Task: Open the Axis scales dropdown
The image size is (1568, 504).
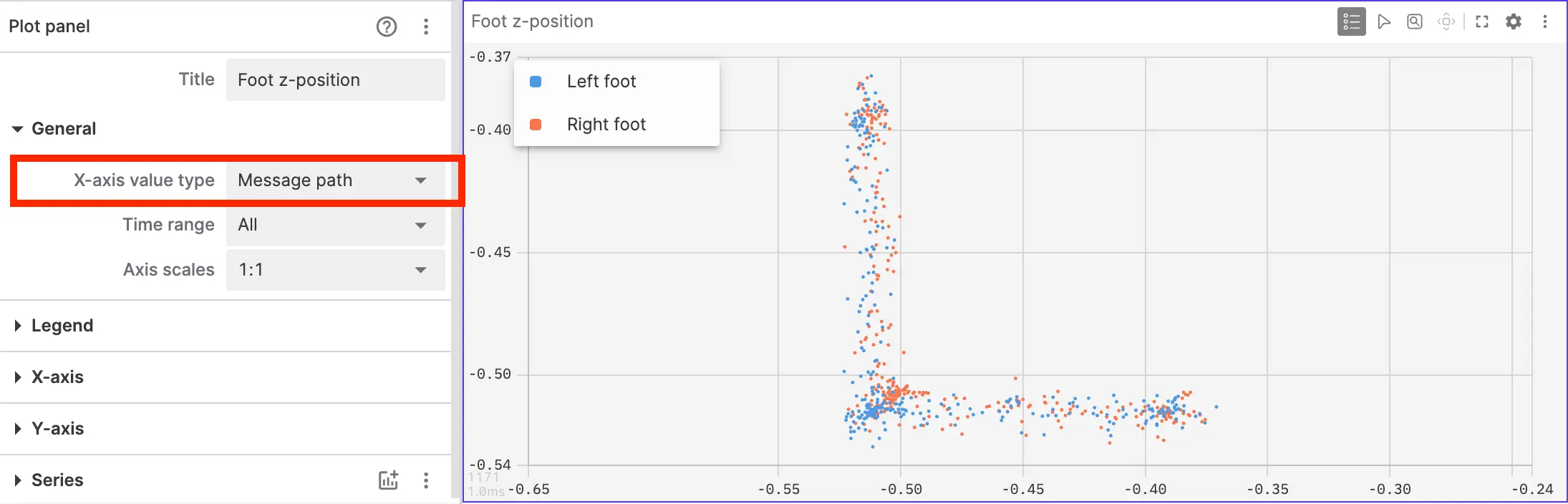Action: (x=335, y=270)
